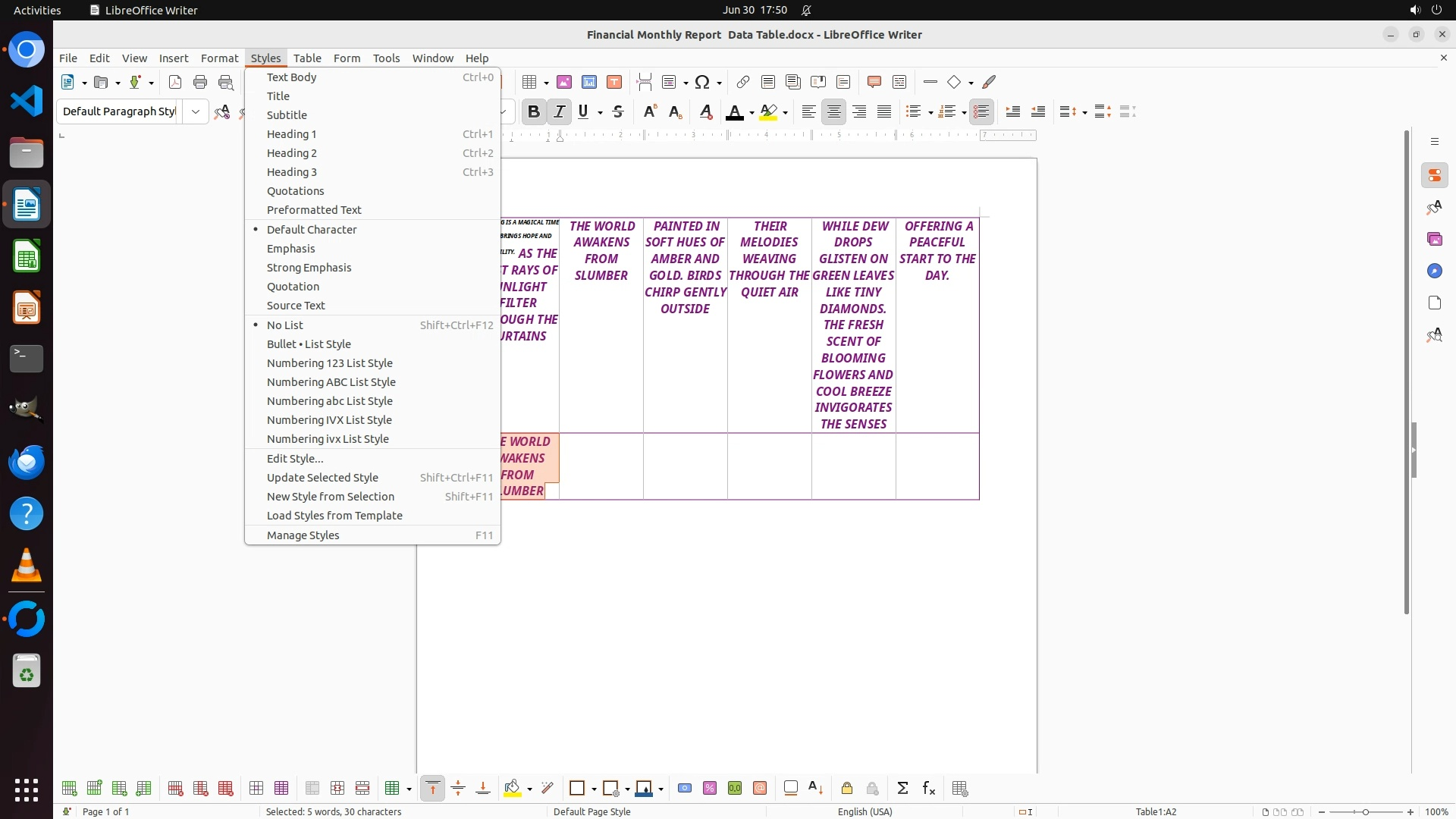Image resolution: width=1456 pixels, height=819 pixels.
Task: Click the zoom slider in status bar
Action: click(x=1365, y=811)
